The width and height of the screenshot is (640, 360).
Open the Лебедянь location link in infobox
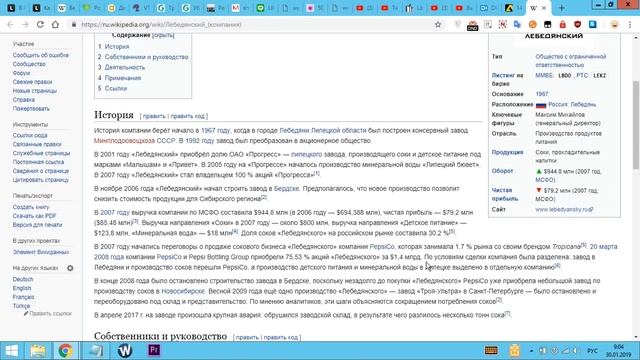click(583, 104)
